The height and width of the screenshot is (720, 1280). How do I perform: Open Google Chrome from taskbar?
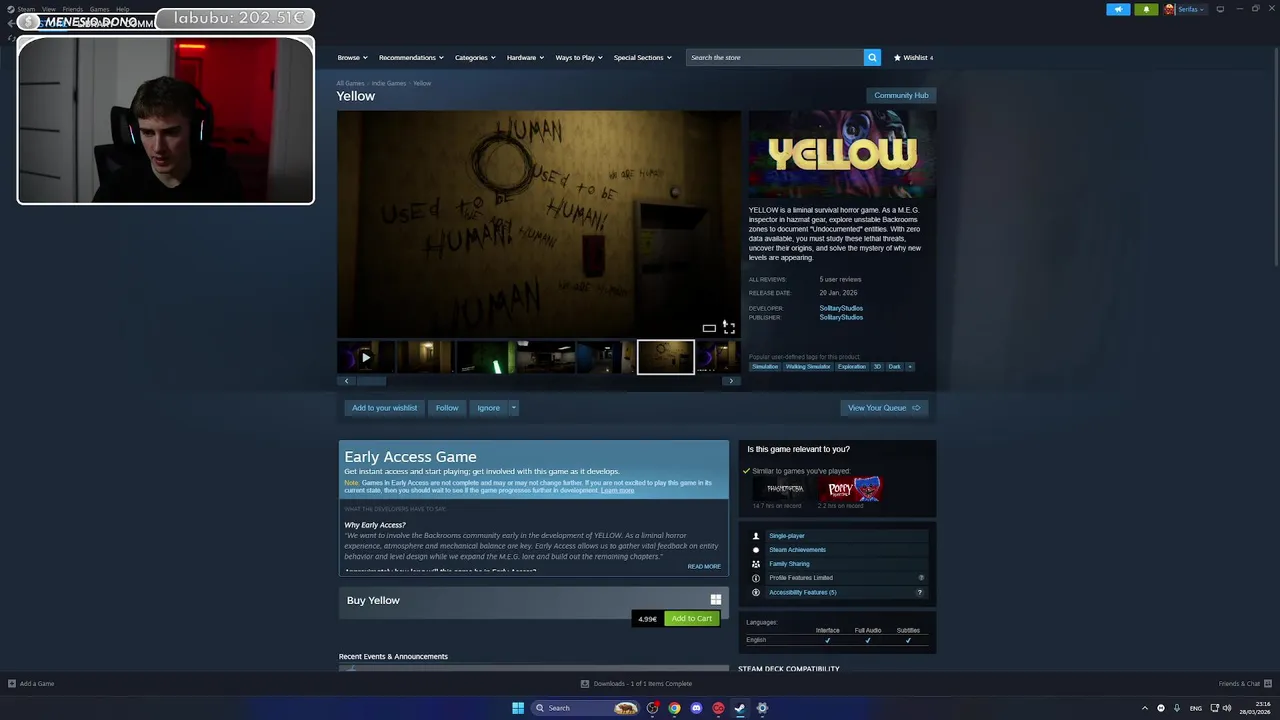(675, 708)
